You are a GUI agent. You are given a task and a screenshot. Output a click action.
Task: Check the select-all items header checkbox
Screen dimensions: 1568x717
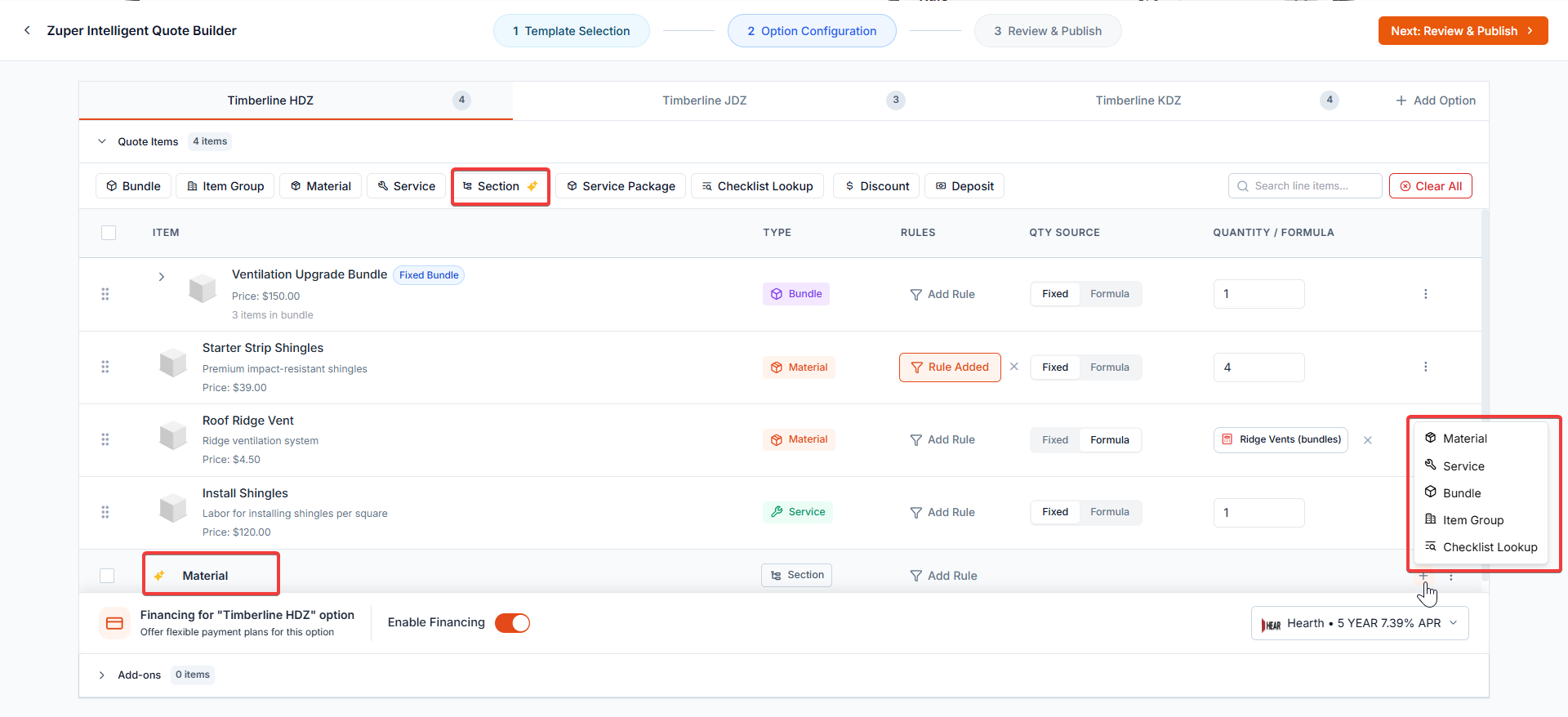[109, 233]
